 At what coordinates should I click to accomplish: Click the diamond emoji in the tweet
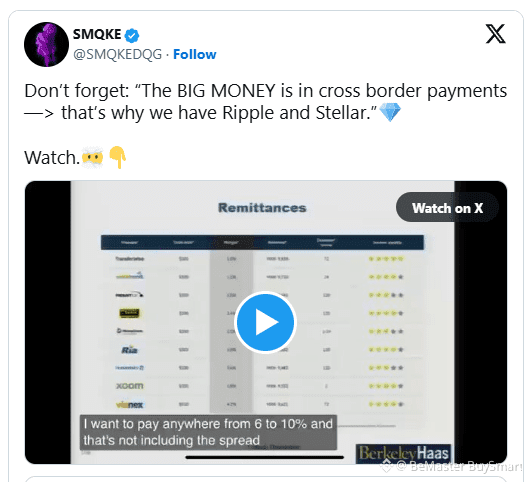(390, 113)
